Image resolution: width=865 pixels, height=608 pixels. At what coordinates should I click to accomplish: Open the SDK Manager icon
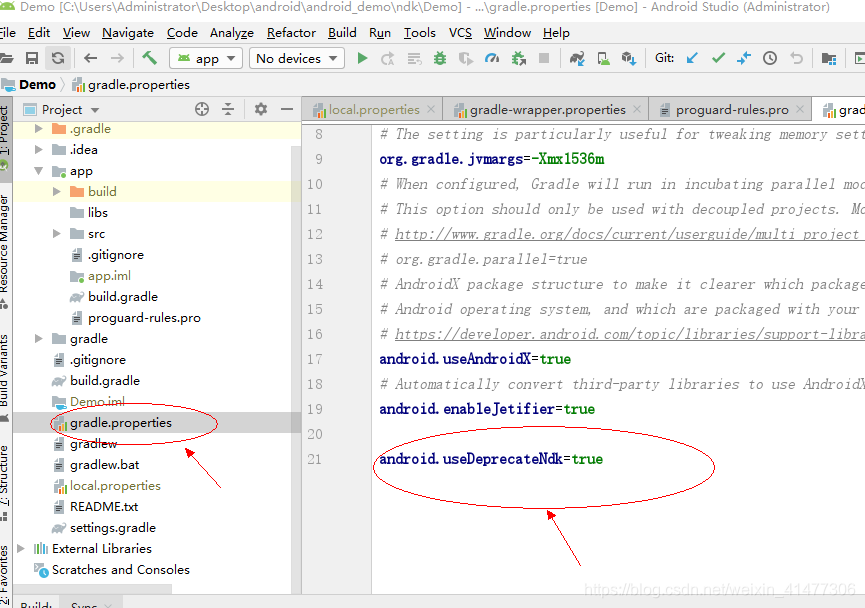(629, 58)
